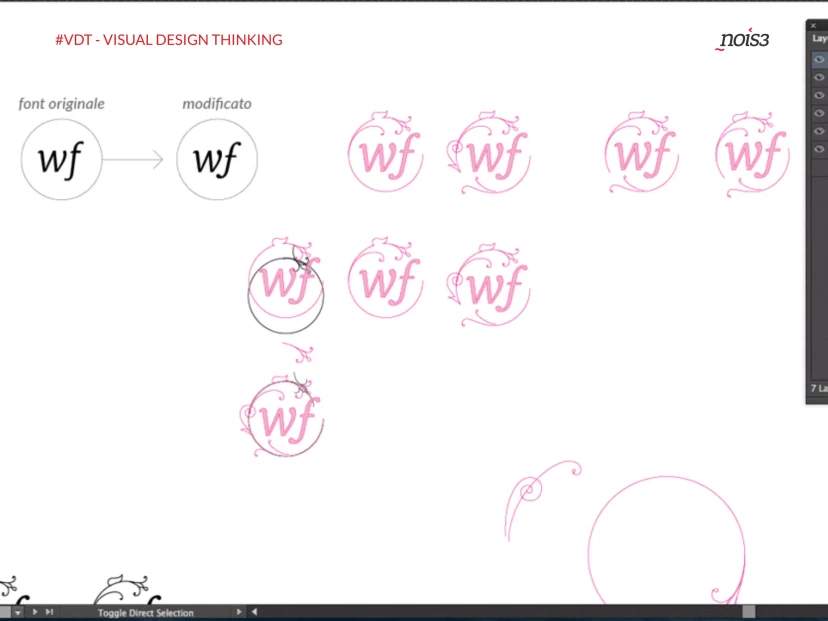Select the nois3 logo
This screenshot has height=621, width=828.
click(x=742, y=39)
